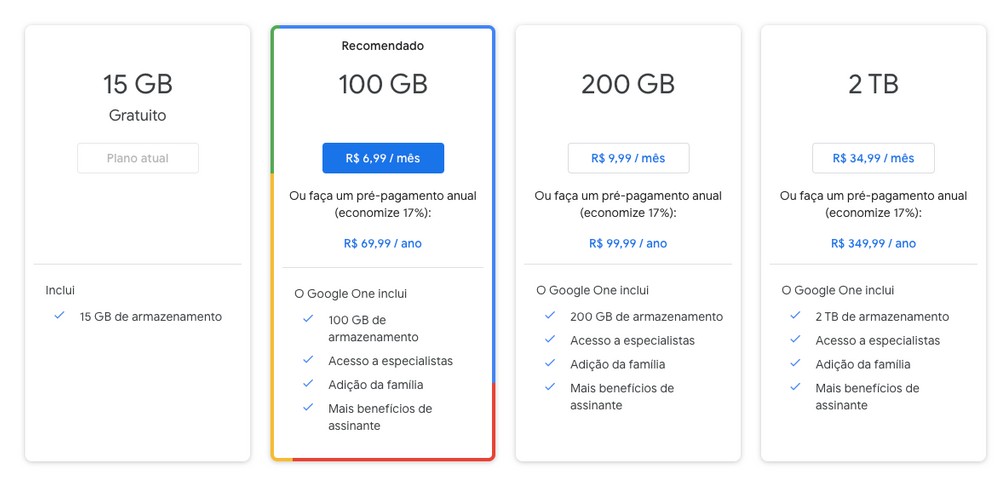The height and width of the screenshot is (477, 1000).
Task: Click checkmark beside 15 GB de armazenamento
Action: pos(59,316)
